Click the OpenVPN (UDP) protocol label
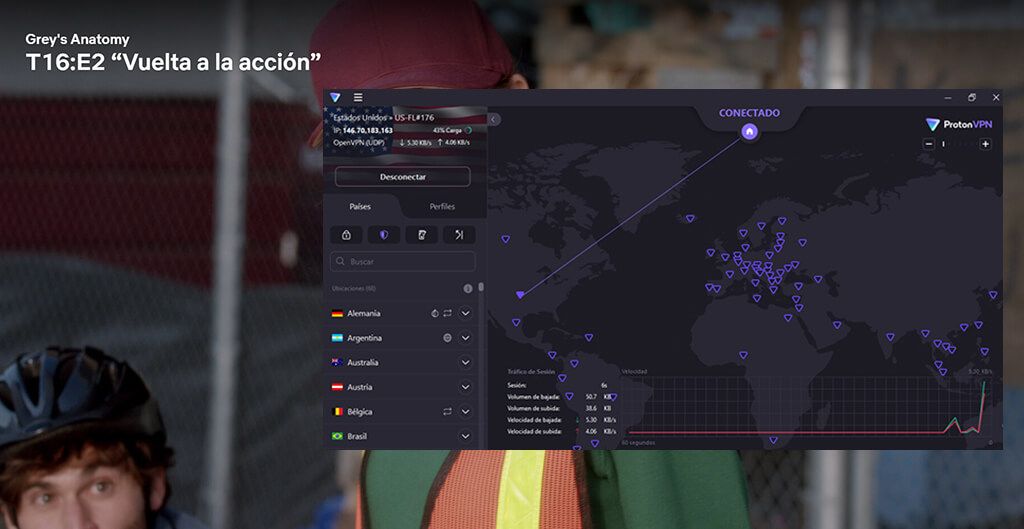The width and height of the screenshot is (1024, 529). (x=359, y=142)
